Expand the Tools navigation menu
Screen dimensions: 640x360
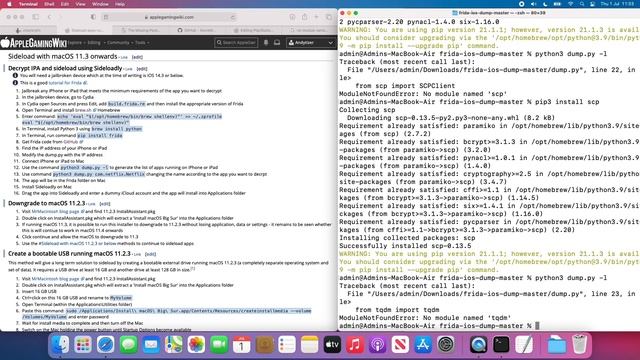(142, 42)
